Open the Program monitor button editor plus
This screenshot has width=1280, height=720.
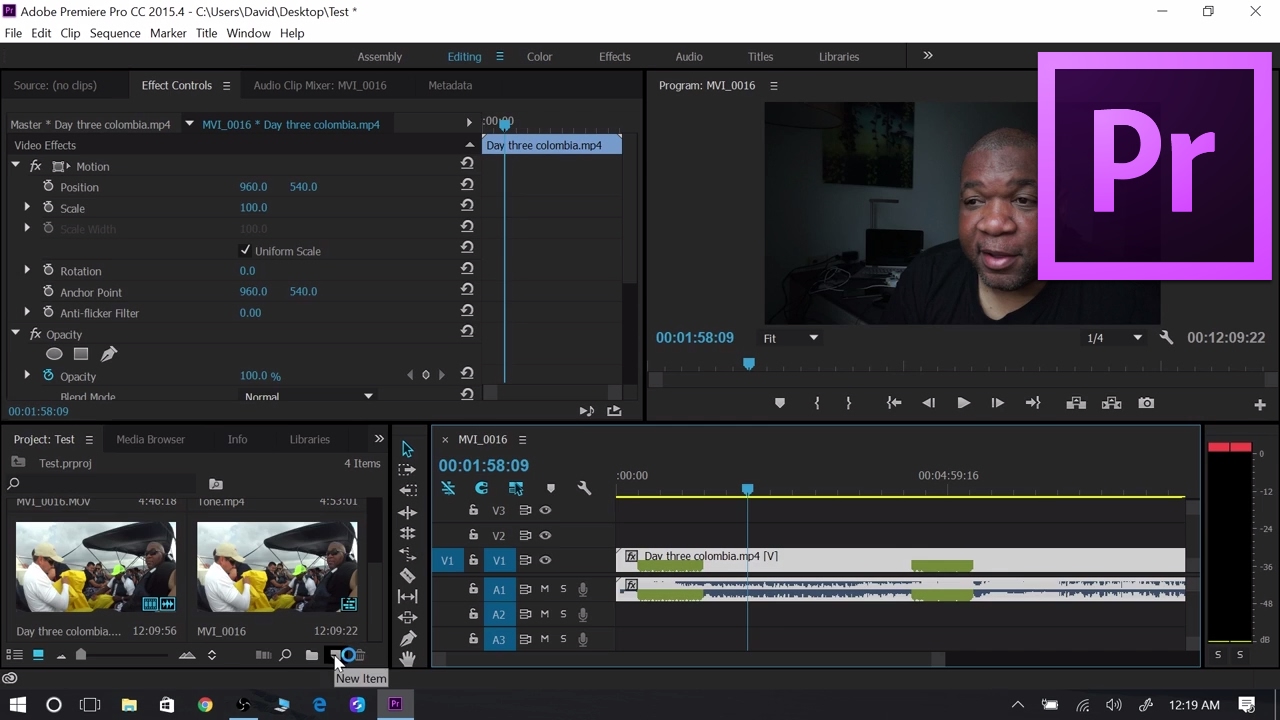click(x=1260, y=404)
